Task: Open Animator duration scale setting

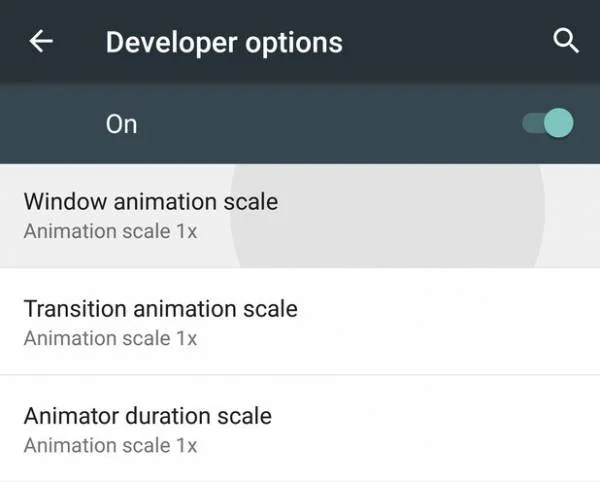Action: [x=300, y=428]
